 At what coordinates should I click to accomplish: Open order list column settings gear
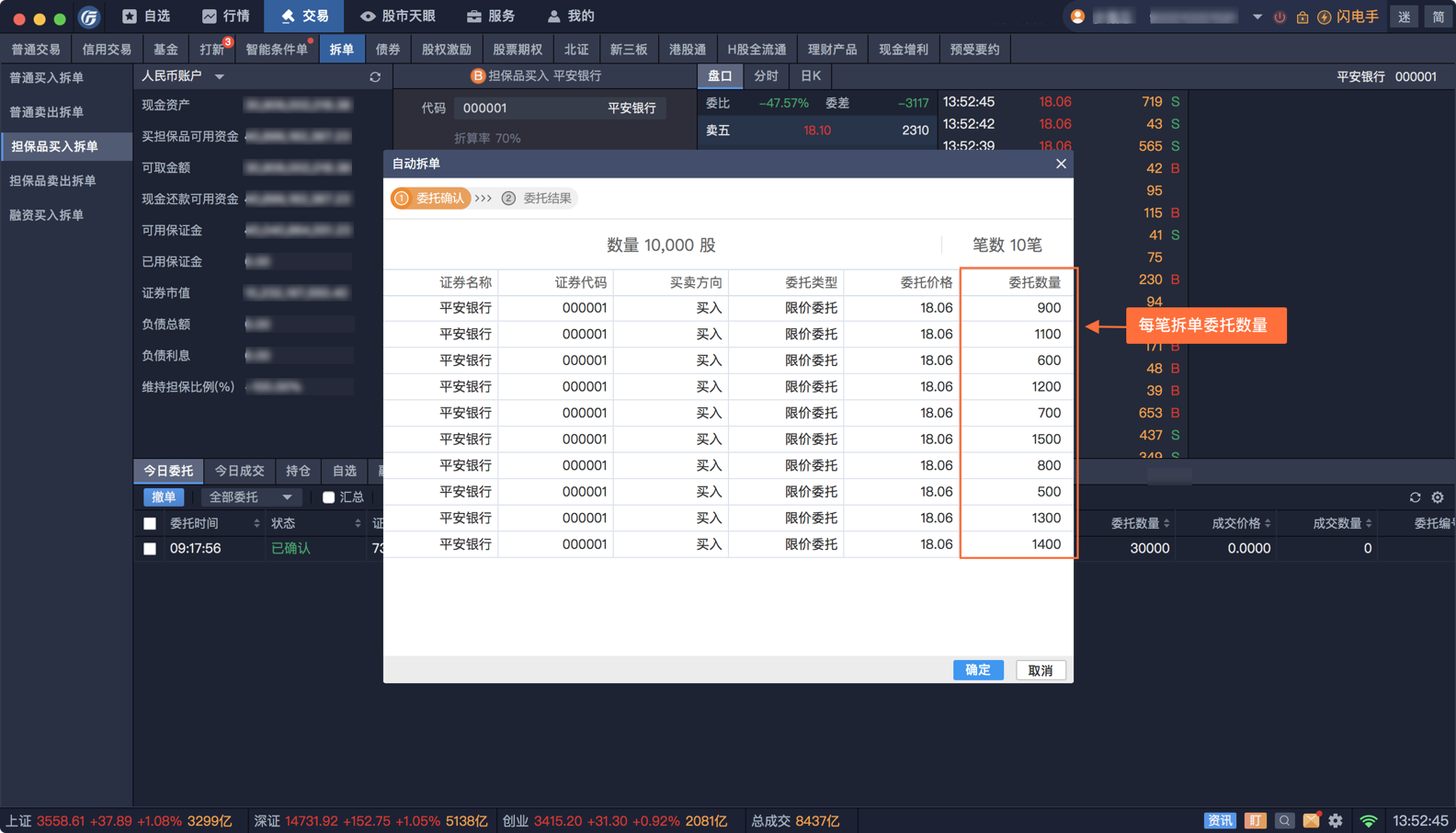1438,497
